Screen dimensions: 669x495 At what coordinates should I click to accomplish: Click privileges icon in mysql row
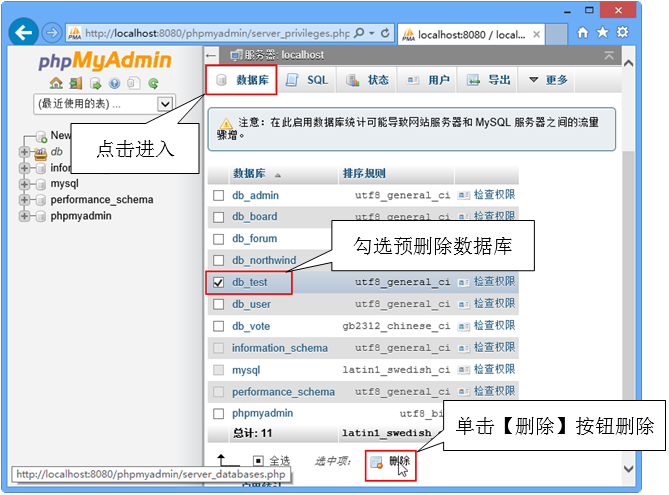click(463, 370)
